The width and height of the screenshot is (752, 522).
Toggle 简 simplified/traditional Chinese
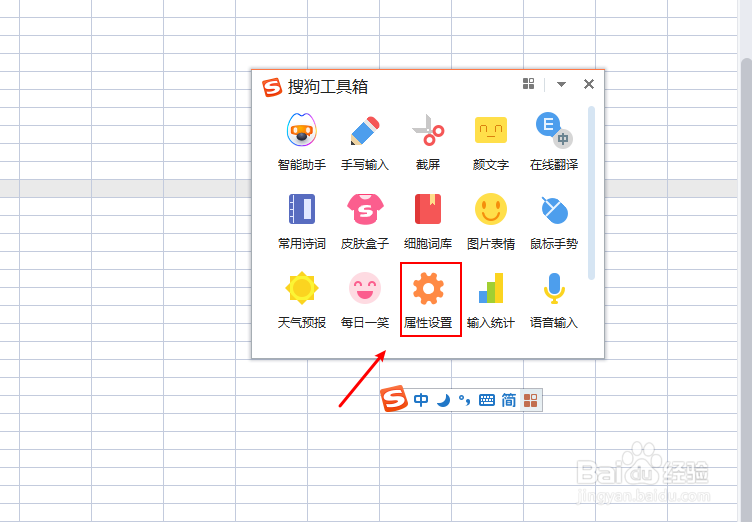point(509,400)
